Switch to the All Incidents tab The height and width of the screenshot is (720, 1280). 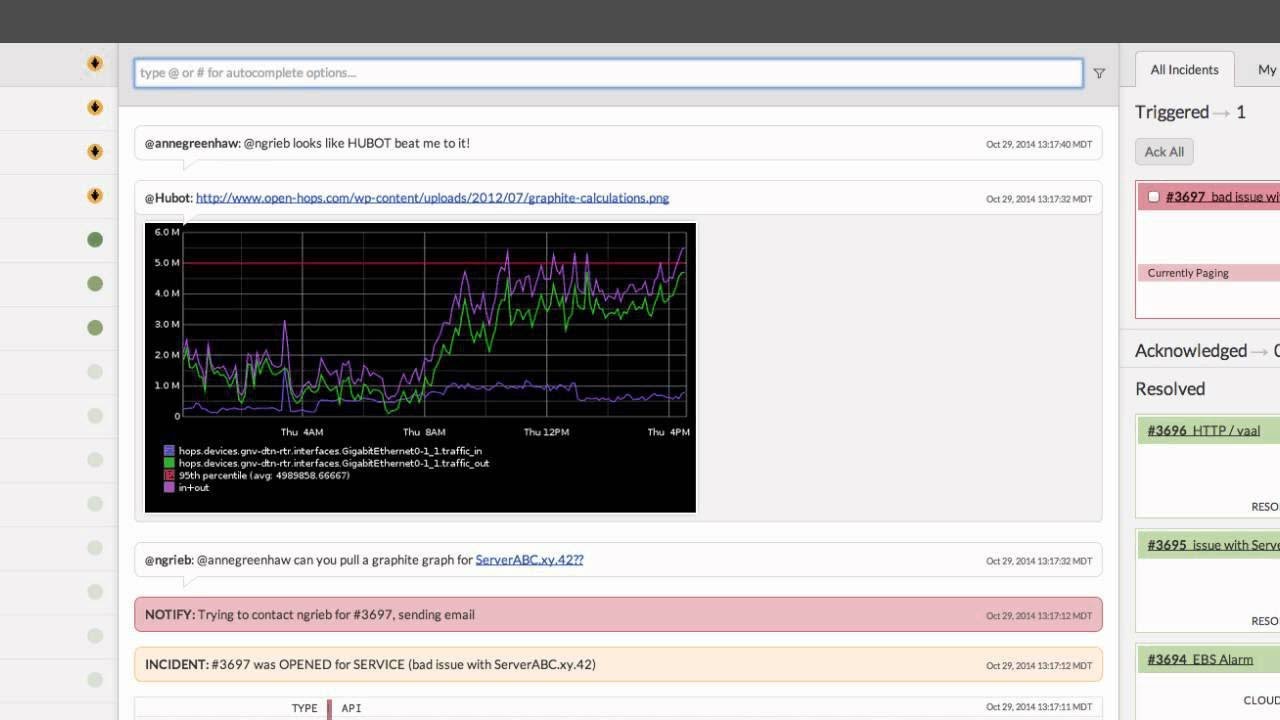1184,69
